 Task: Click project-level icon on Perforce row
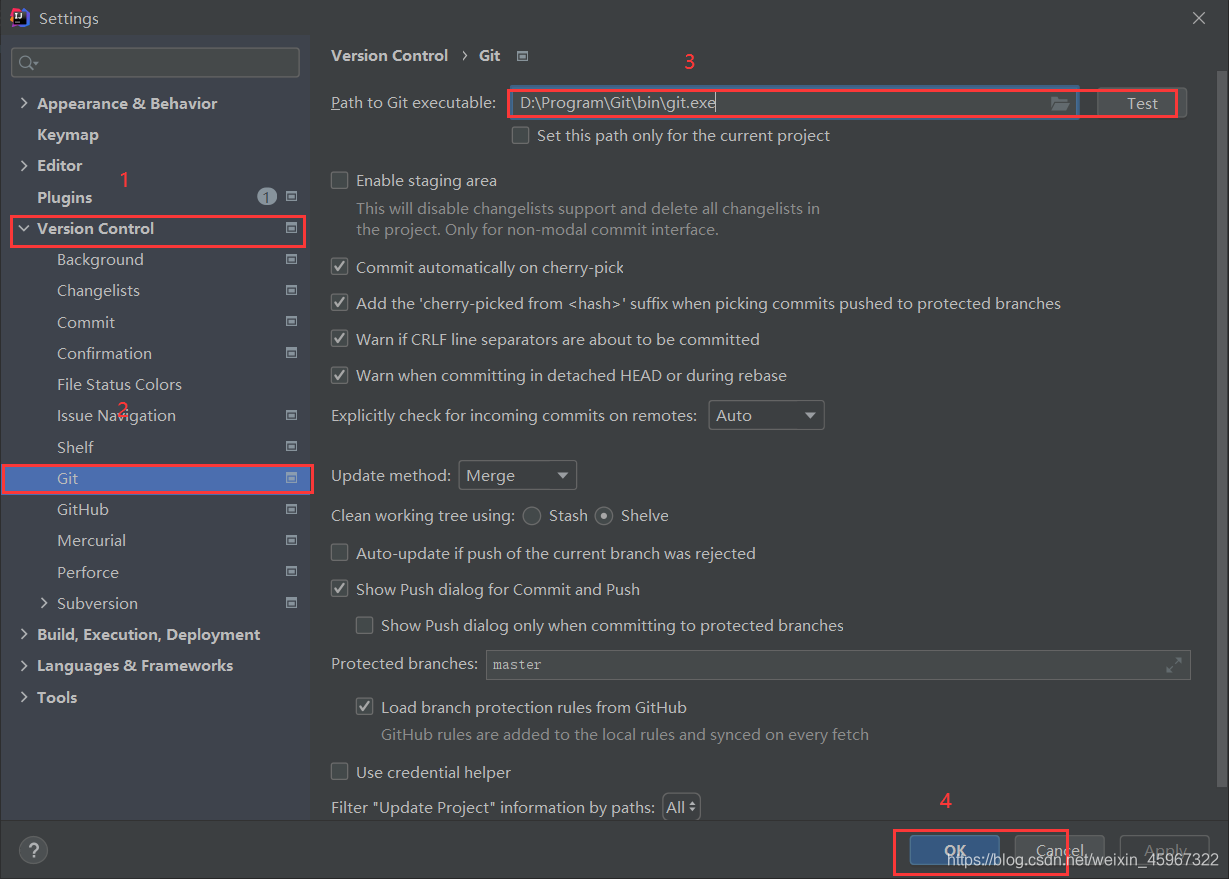pyautogui.click(x=292, y=572)
